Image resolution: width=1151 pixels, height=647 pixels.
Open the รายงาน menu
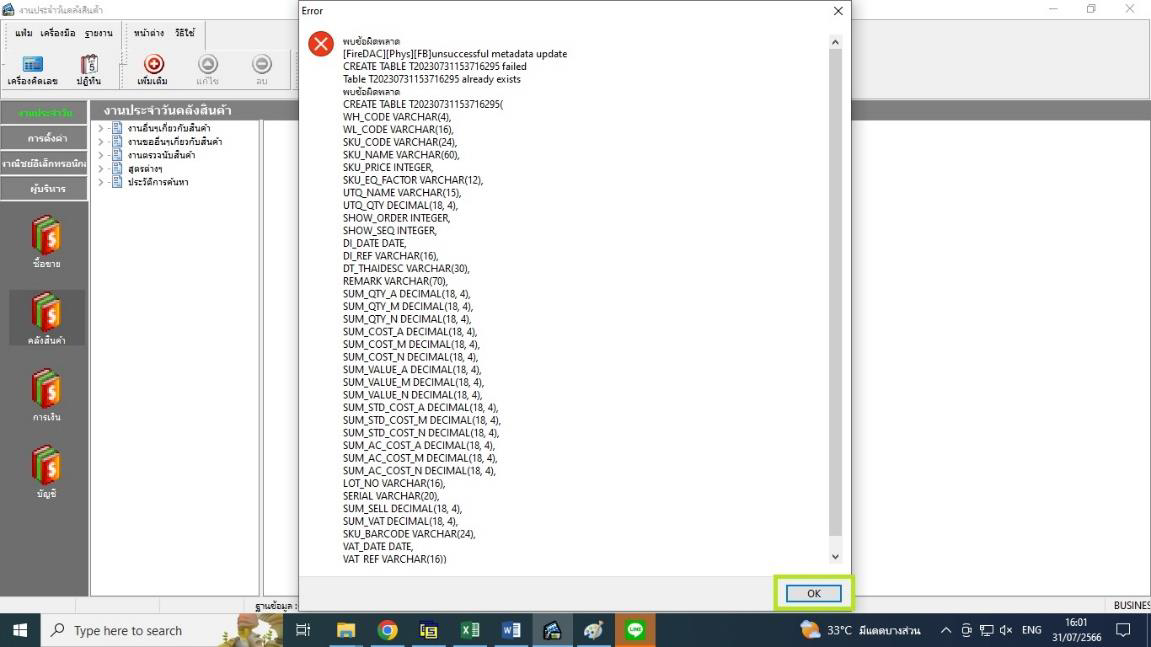click(98, 33)
